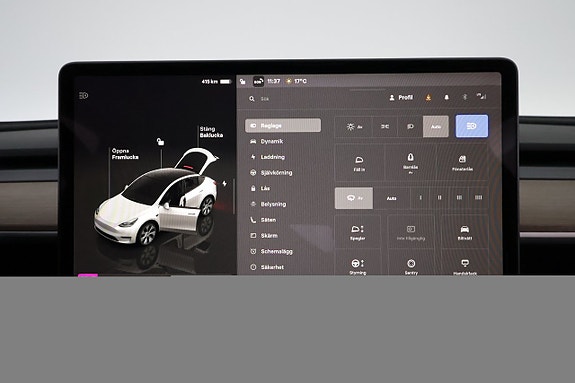Toggle the Barnlås child lock
This screenshot has width=575, height=383.
click(410, 163)
